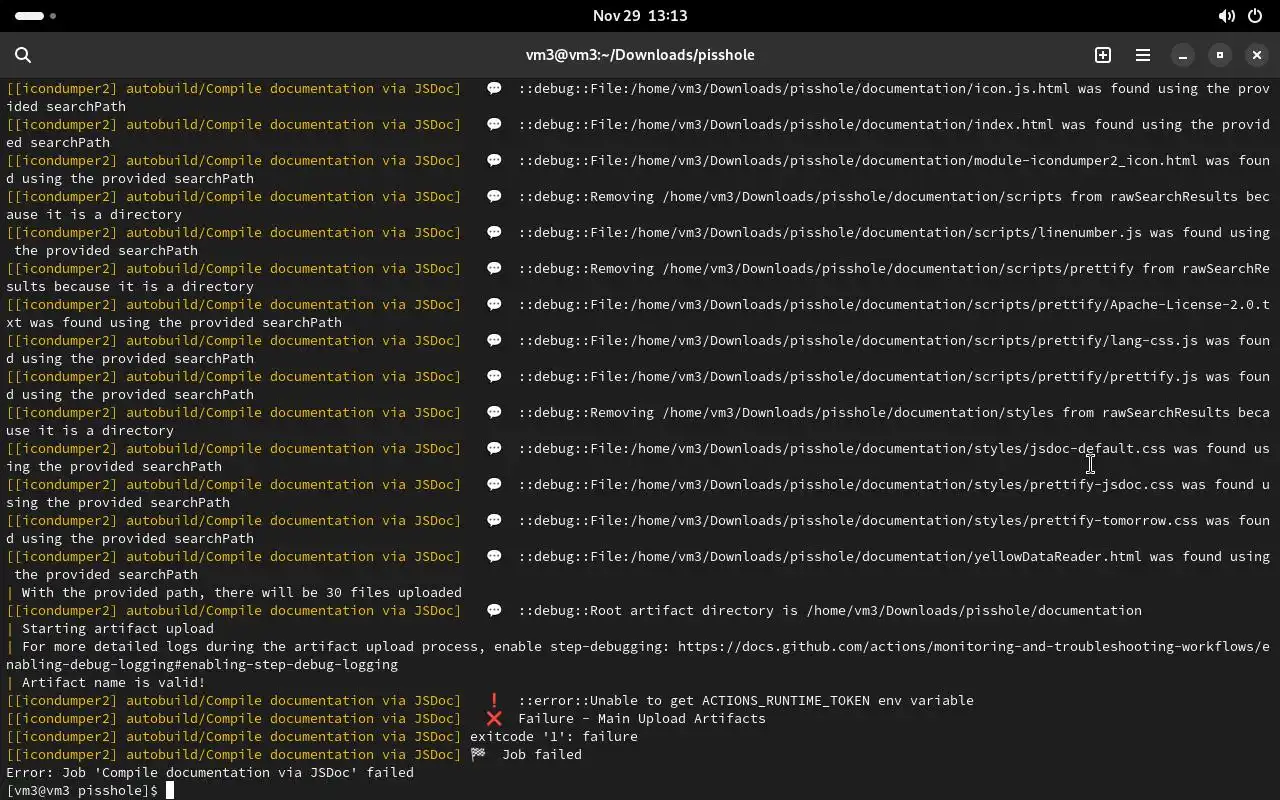Click the new tab icon
1280x800 pixels.
tap(1103, 55)
